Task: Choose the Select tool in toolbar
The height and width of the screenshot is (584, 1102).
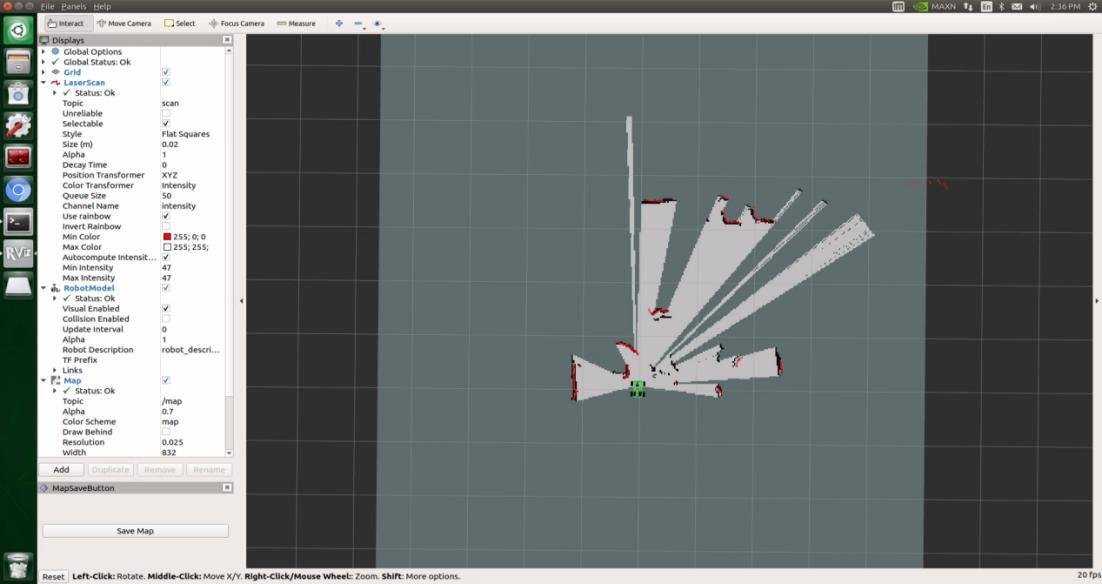Action: click(x=180, y=23)
